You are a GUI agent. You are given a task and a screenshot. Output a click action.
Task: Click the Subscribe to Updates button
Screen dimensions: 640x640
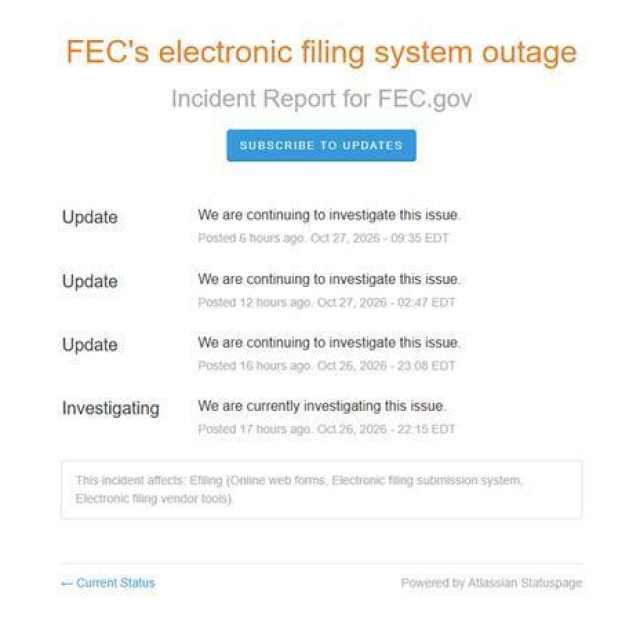(x=321, y=145)
